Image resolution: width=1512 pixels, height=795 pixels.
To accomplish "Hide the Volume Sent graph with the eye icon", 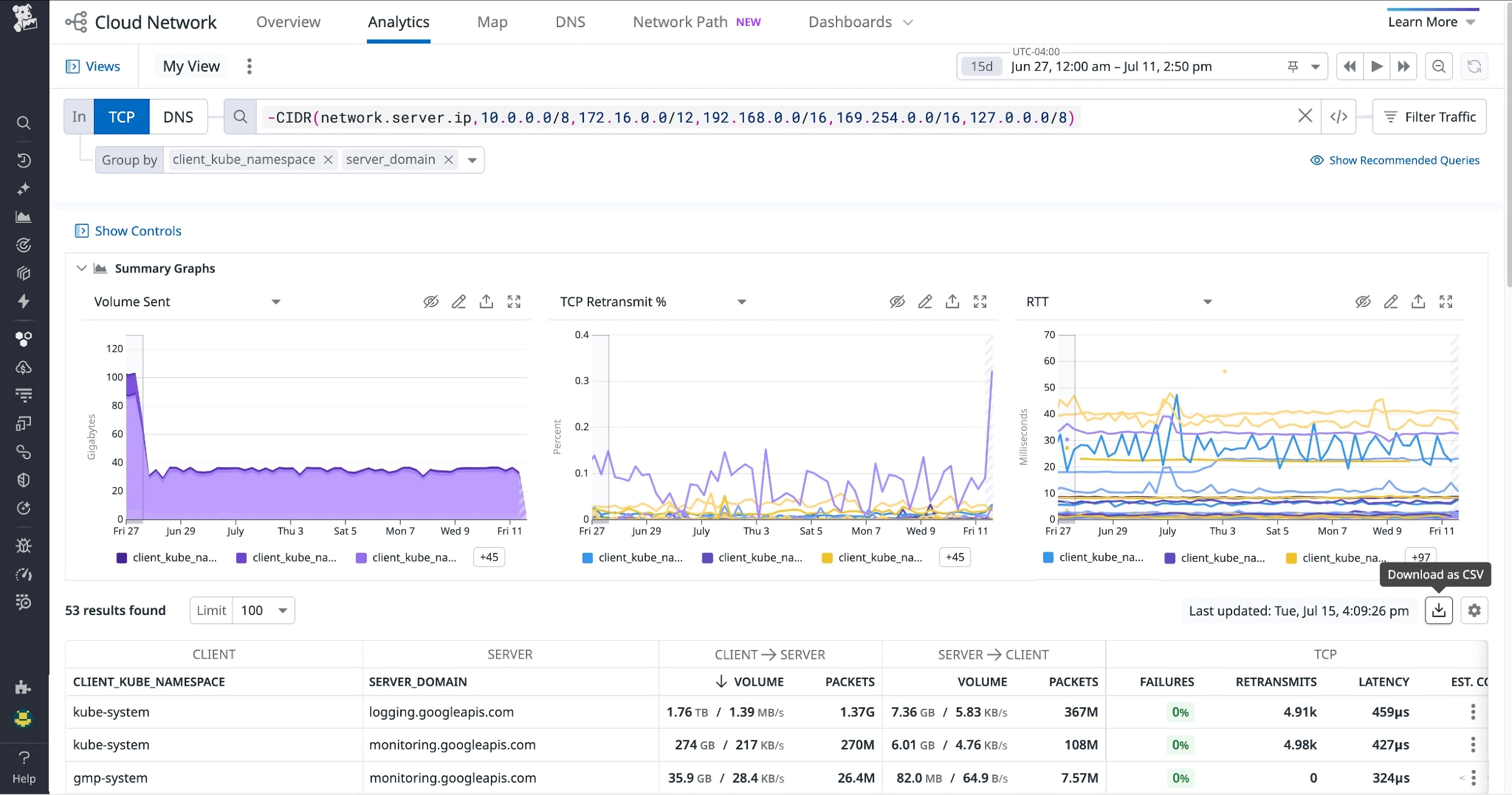I will pos(431,301).
